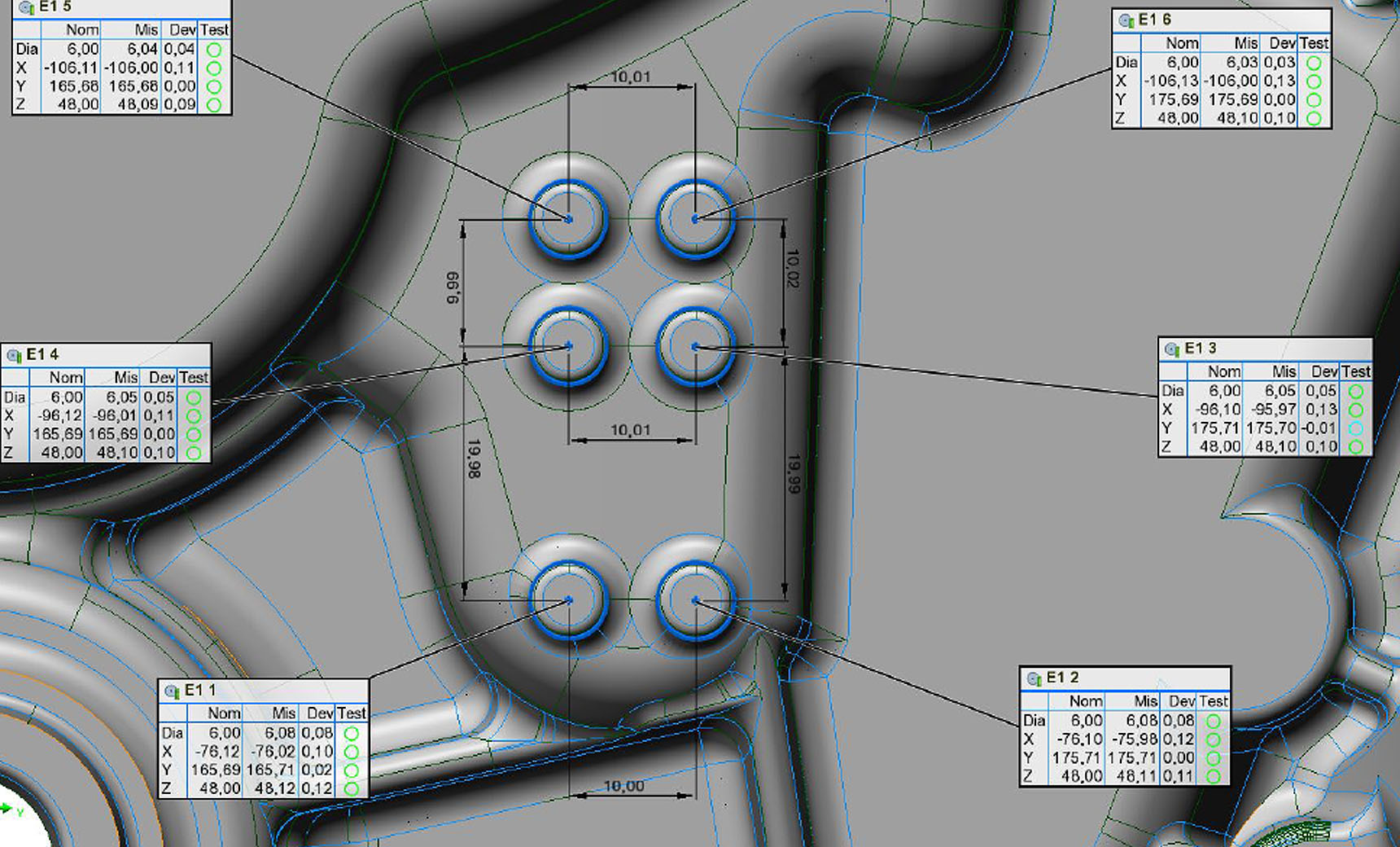Select the 19,99 vertical dimension label
Screen dimensions: 1400x847
[794, 474]
